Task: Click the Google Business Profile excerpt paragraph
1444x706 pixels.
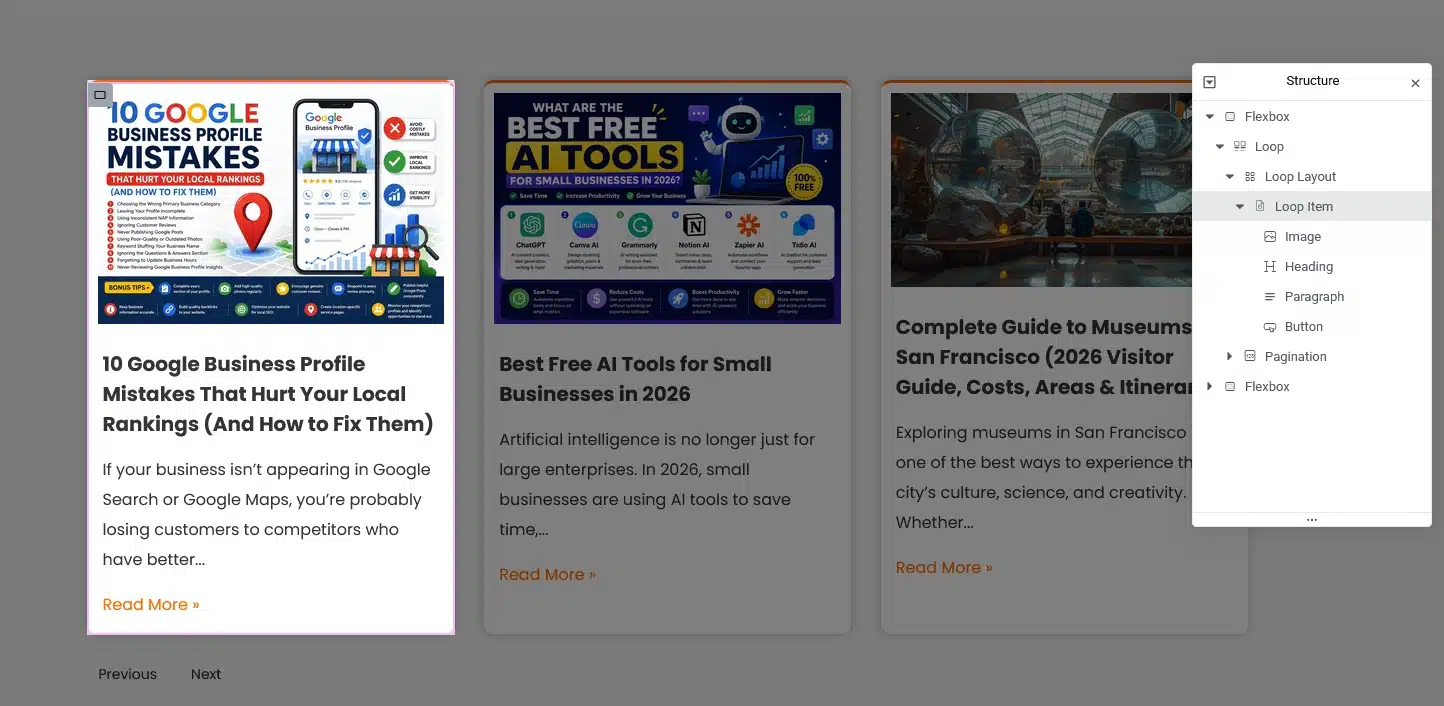Action: click(x=266, y=514)
